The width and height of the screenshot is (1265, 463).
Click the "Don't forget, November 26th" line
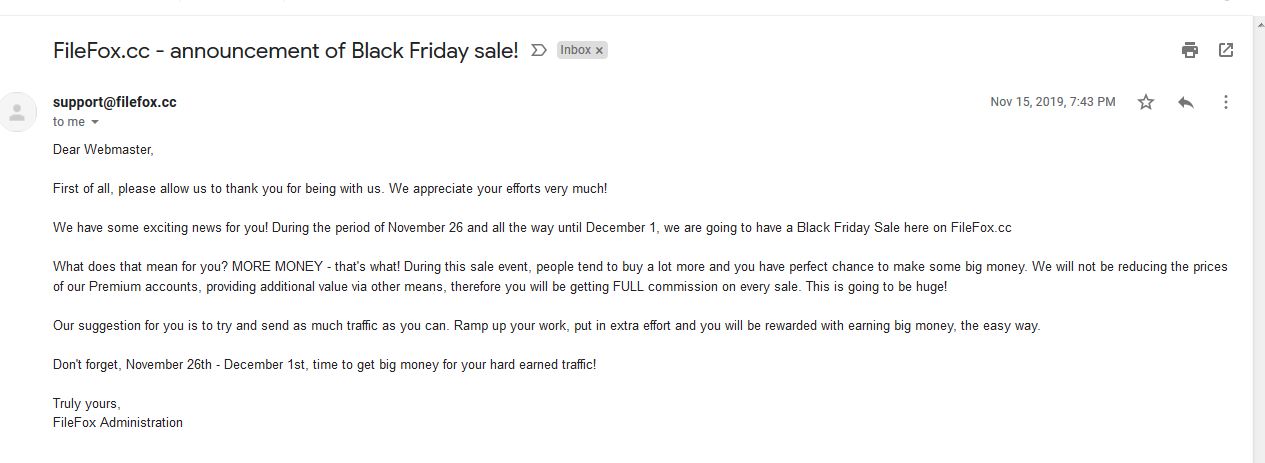pyautogui.click(x=324, y=364)
